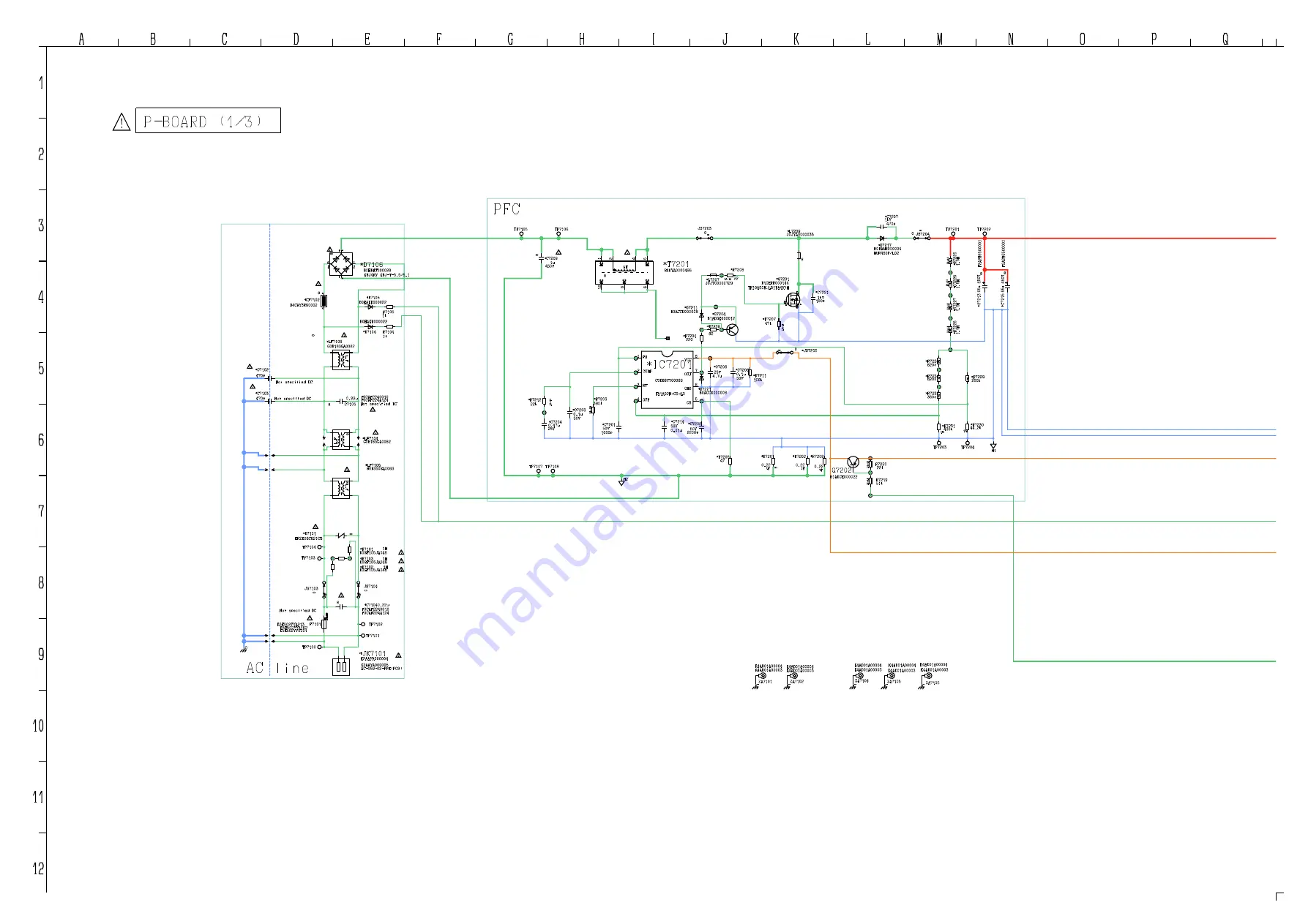1308x924 pixels.
Task: Select the lowest line filter coil symbol
Action: [x=341, y=487]
